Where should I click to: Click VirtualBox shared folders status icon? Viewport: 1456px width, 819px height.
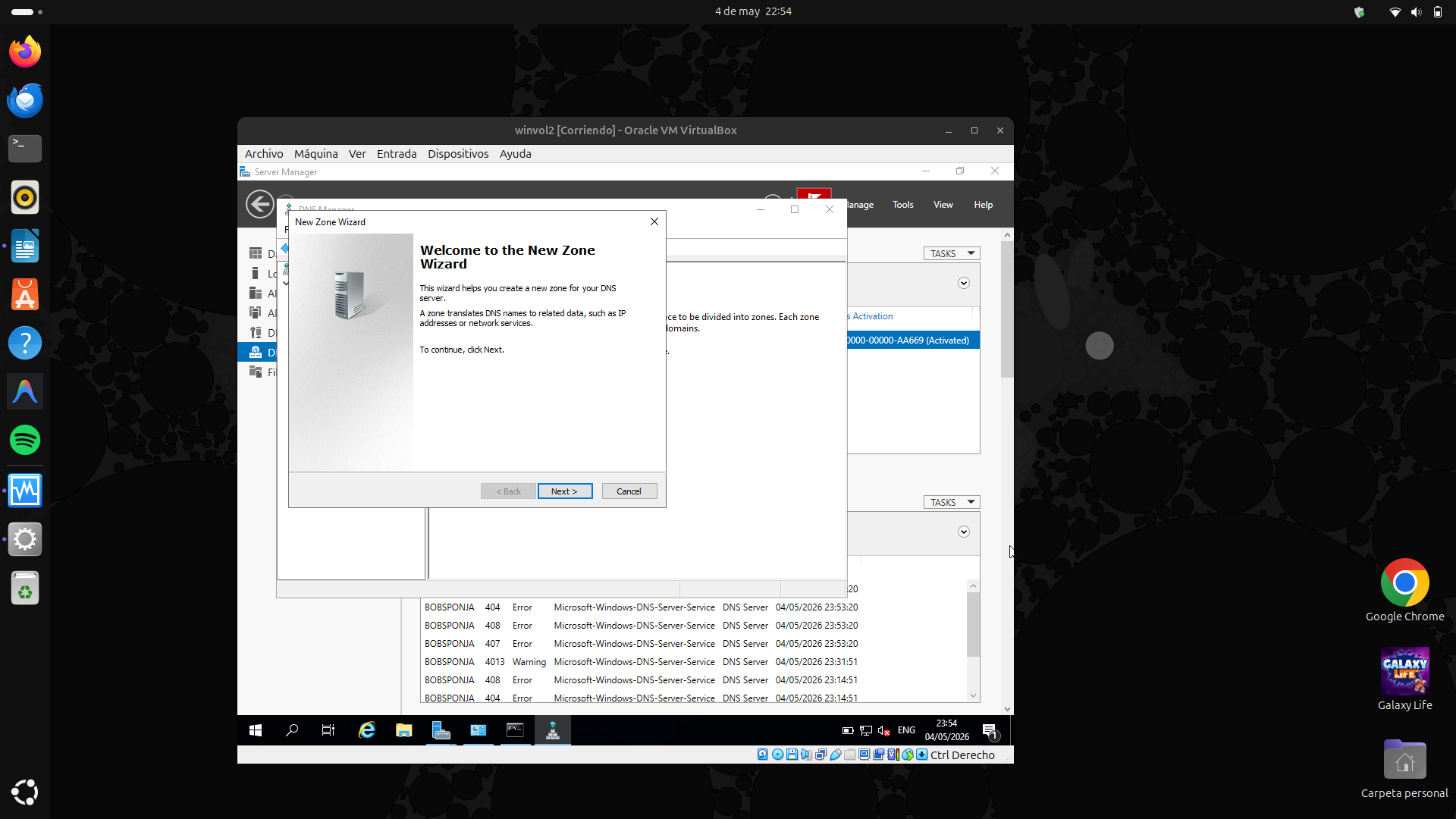(850, 755)
